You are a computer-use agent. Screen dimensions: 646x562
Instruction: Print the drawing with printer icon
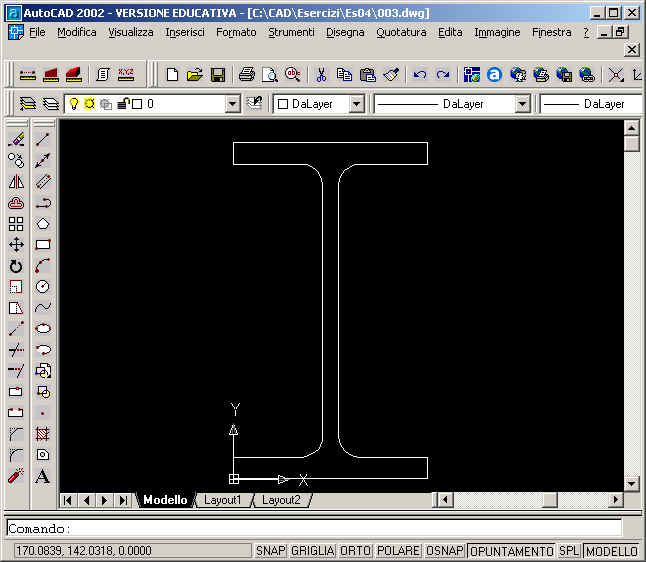click(x=247, y=75)
